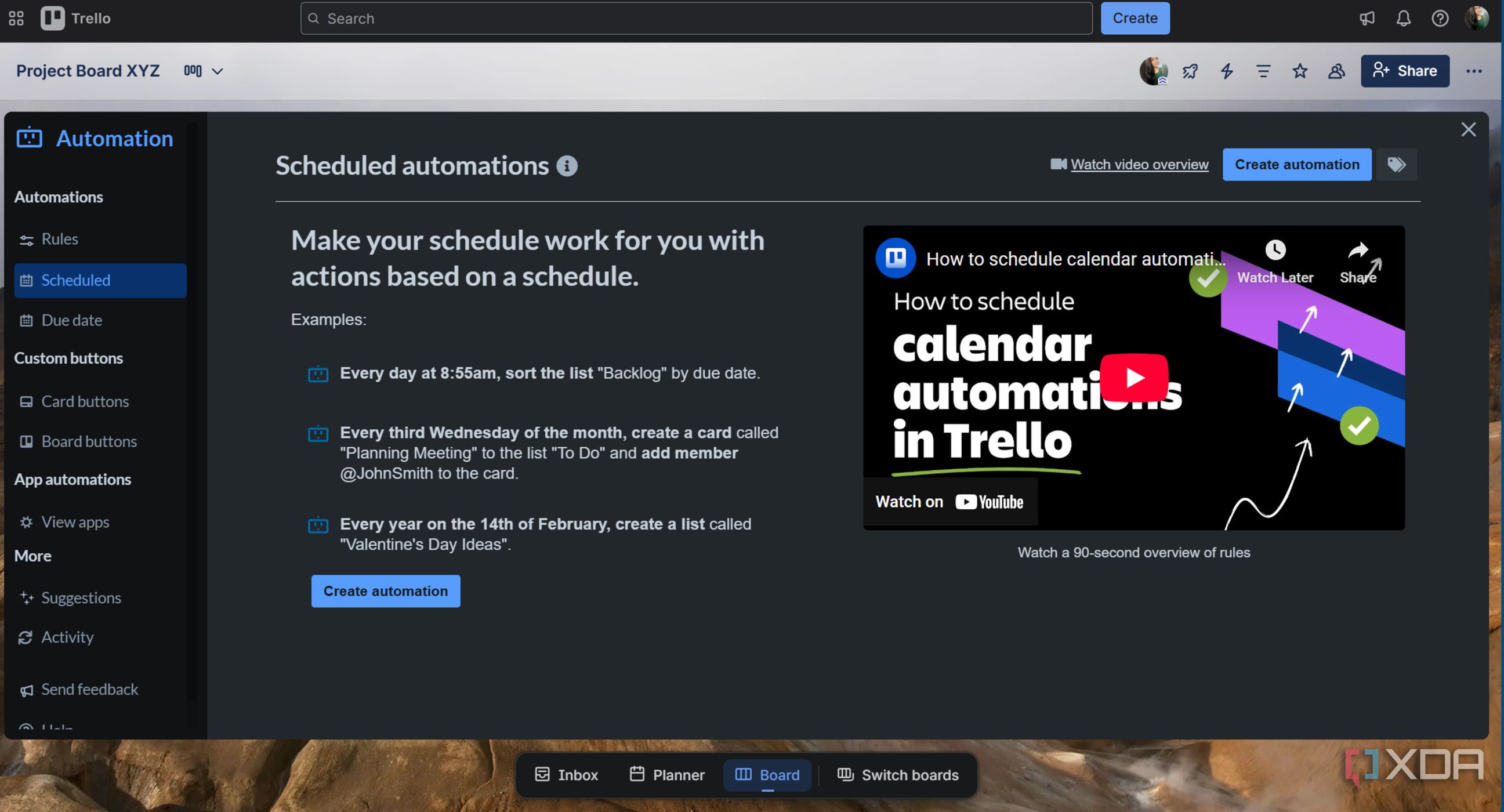Open the feedback megaphone icon in top bar

click(1366, 19)
